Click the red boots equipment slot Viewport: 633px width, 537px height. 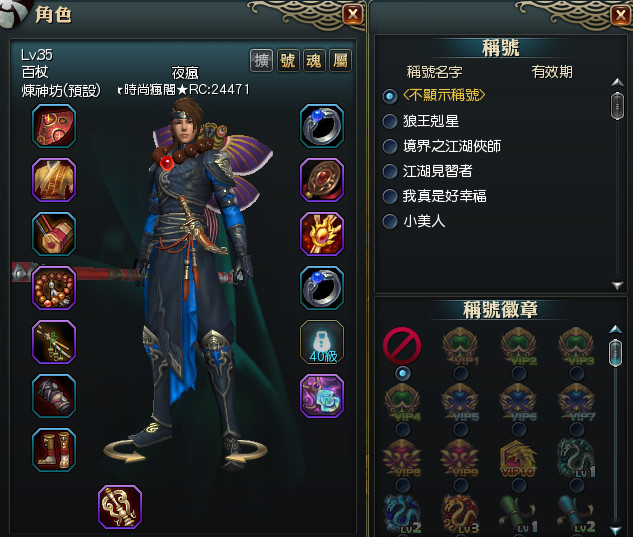pyautogui.click(x=54, y=450)
